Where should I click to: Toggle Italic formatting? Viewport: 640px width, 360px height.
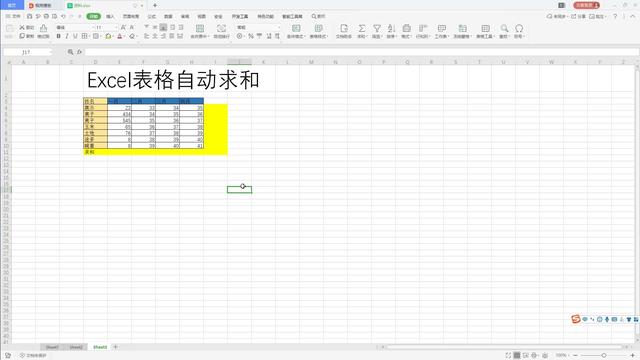point(67,36)
